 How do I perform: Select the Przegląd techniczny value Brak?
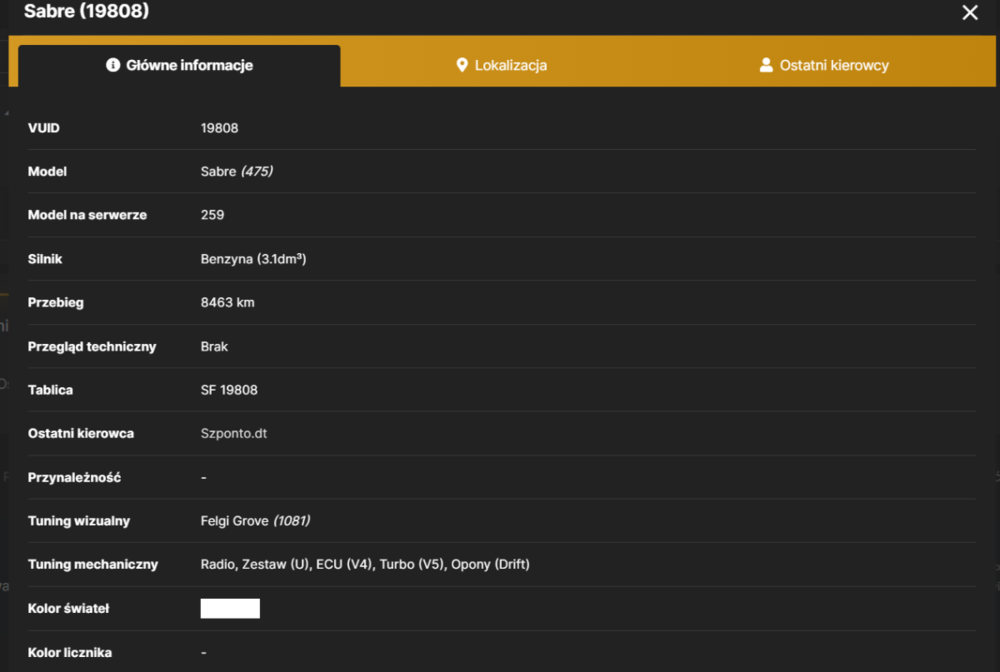(x=214, y=347)
